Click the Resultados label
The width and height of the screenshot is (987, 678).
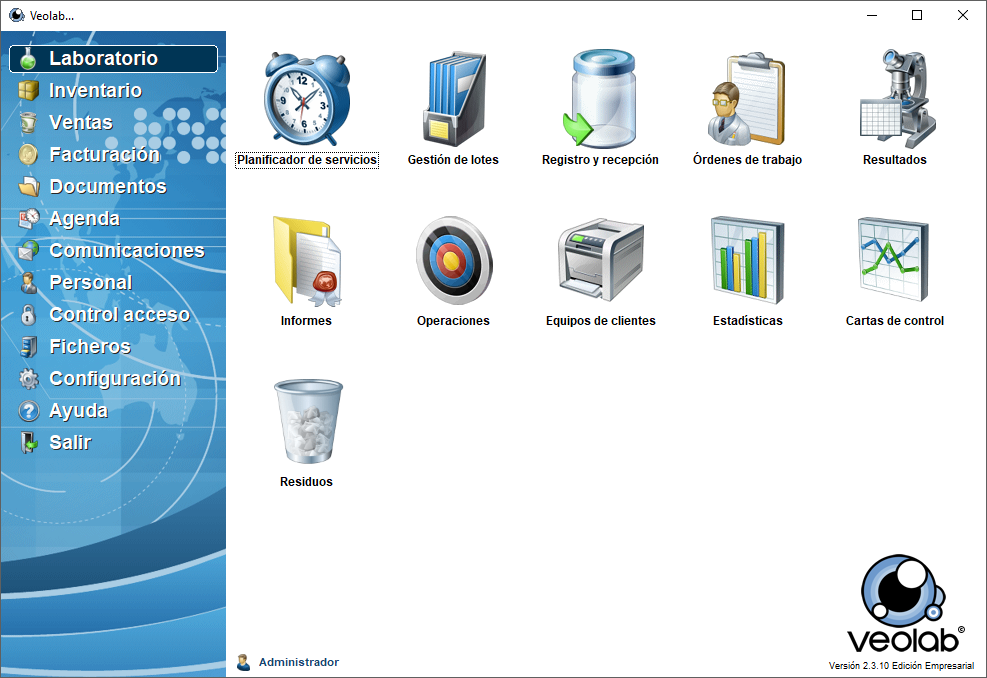894,160
